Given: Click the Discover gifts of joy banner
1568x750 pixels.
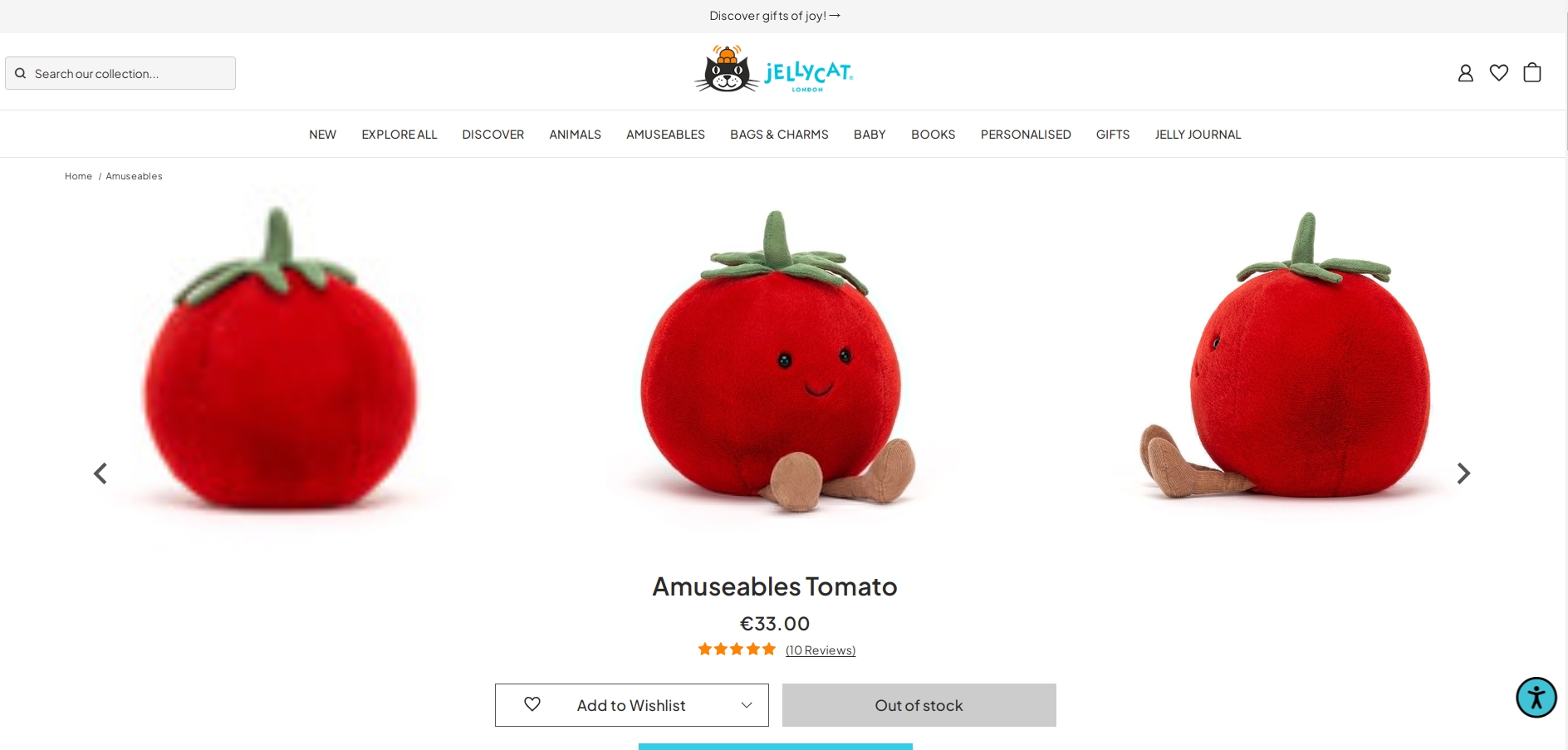Looking at the screenshot, I should click(775, 16).
